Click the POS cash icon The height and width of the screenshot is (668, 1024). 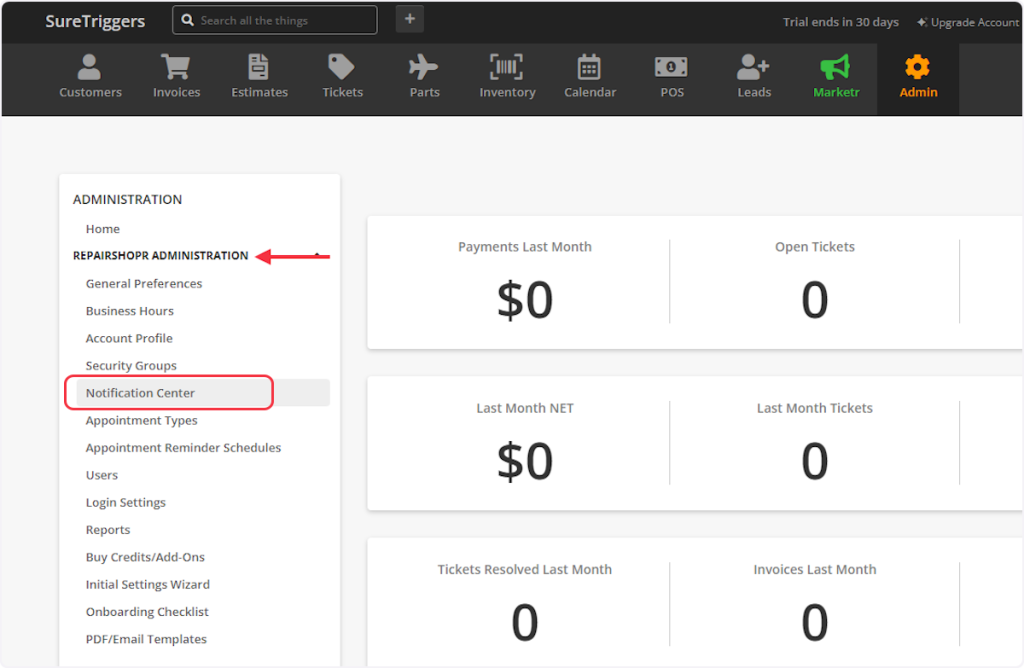pos(672,67)
